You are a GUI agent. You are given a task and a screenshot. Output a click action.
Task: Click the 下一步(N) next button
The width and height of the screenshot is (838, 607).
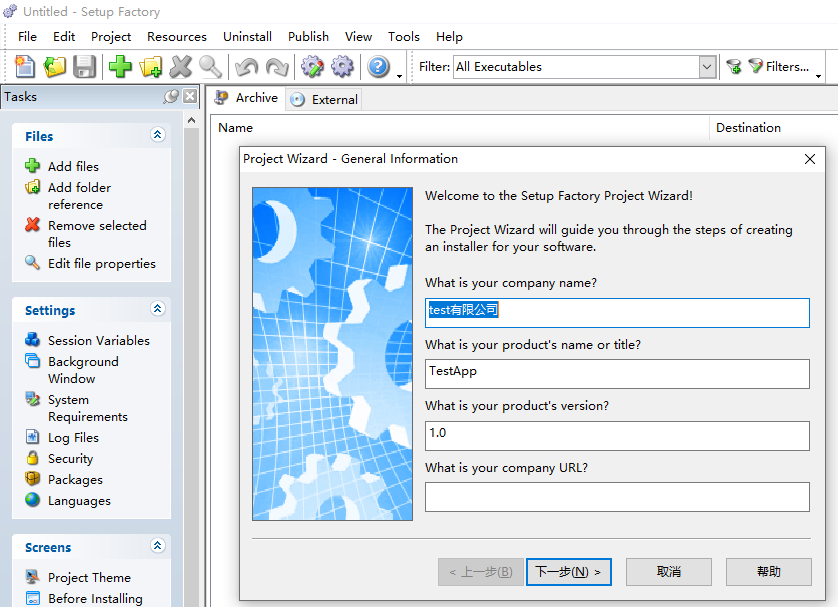[569, 572]
